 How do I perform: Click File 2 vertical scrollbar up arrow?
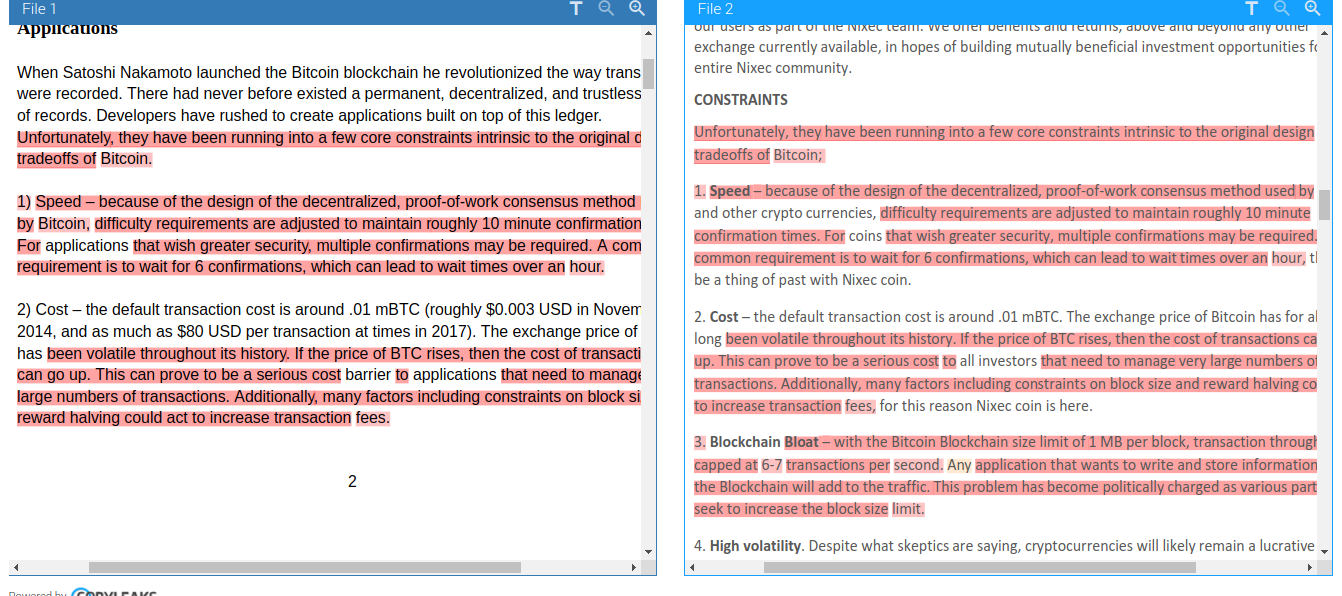(1324, 34)
